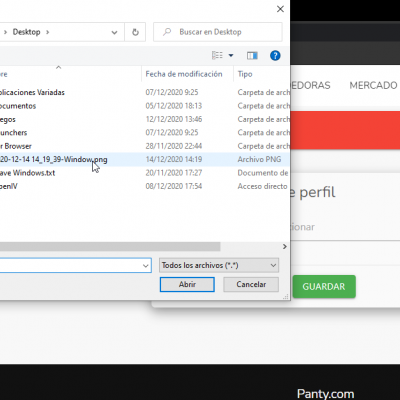Click the horizontal scrollbar right arrow
Screen dimensions: 400x400
pyautogui.click(x=284, y=246)
